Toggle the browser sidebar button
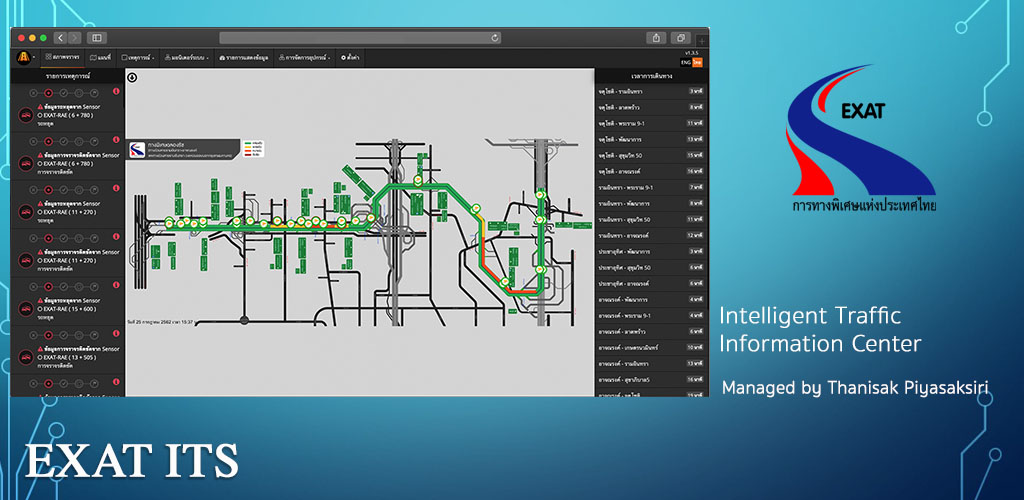 click(97, 38)
